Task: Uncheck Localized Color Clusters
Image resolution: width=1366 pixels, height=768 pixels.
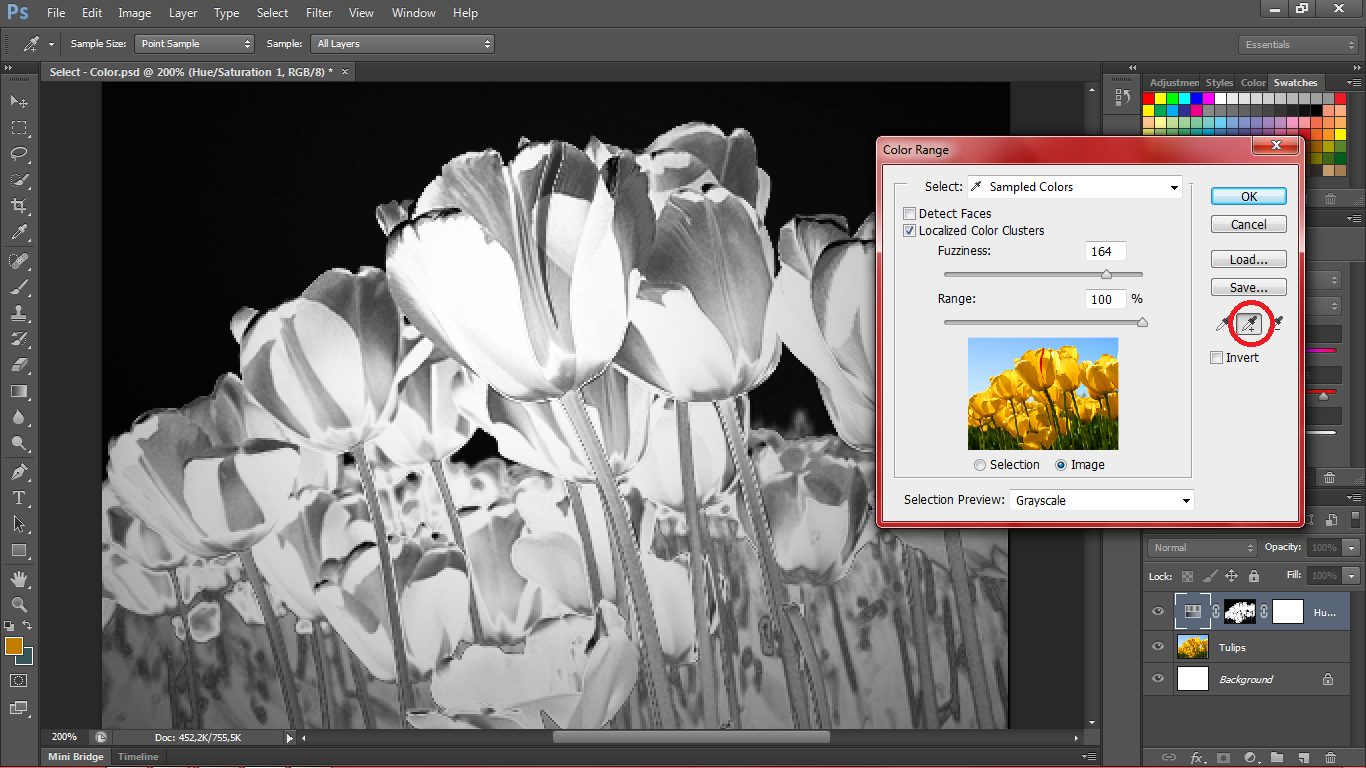Action: point(909,230)
